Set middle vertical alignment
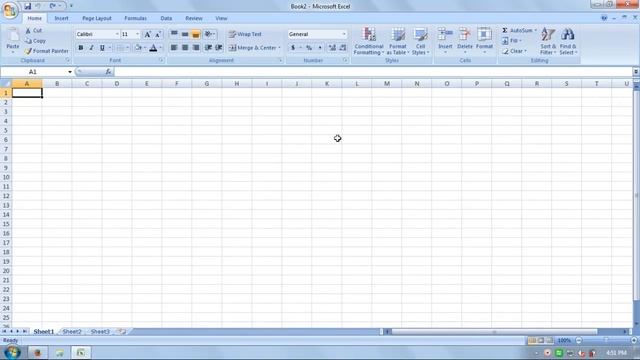The width and height of the screenshot is (640, 360). 185,34
